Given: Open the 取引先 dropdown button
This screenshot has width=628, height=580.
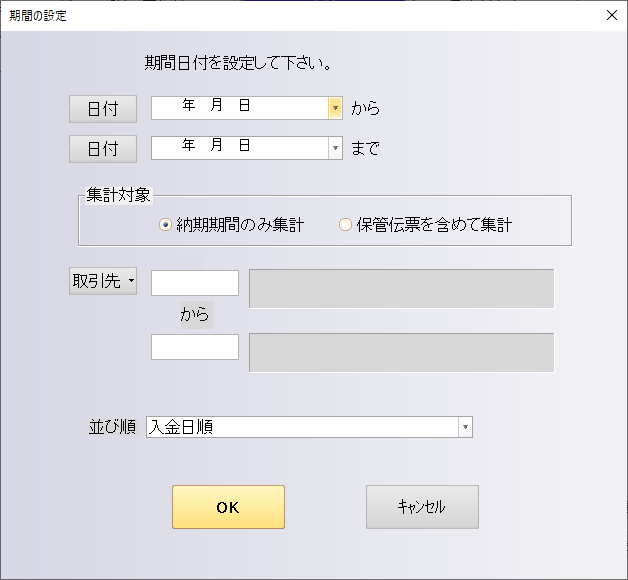Looking at the screenshot, I should point(103,282).
